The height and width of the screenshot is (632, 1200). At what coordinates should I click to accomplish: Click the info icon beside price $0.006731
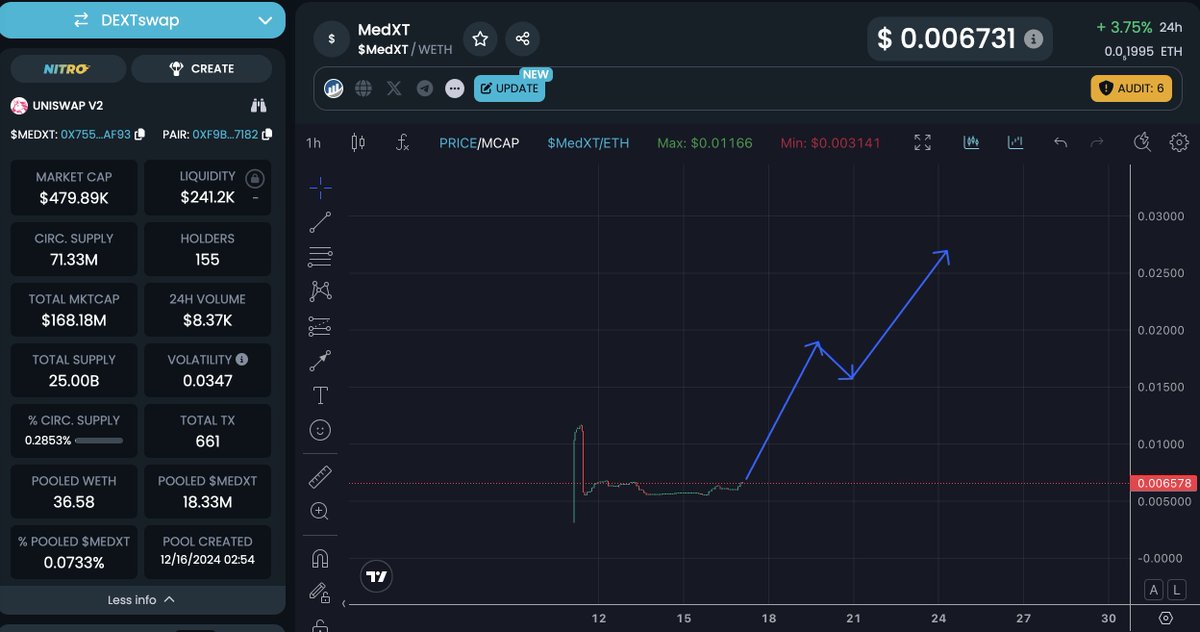(x=1034, y=39)
